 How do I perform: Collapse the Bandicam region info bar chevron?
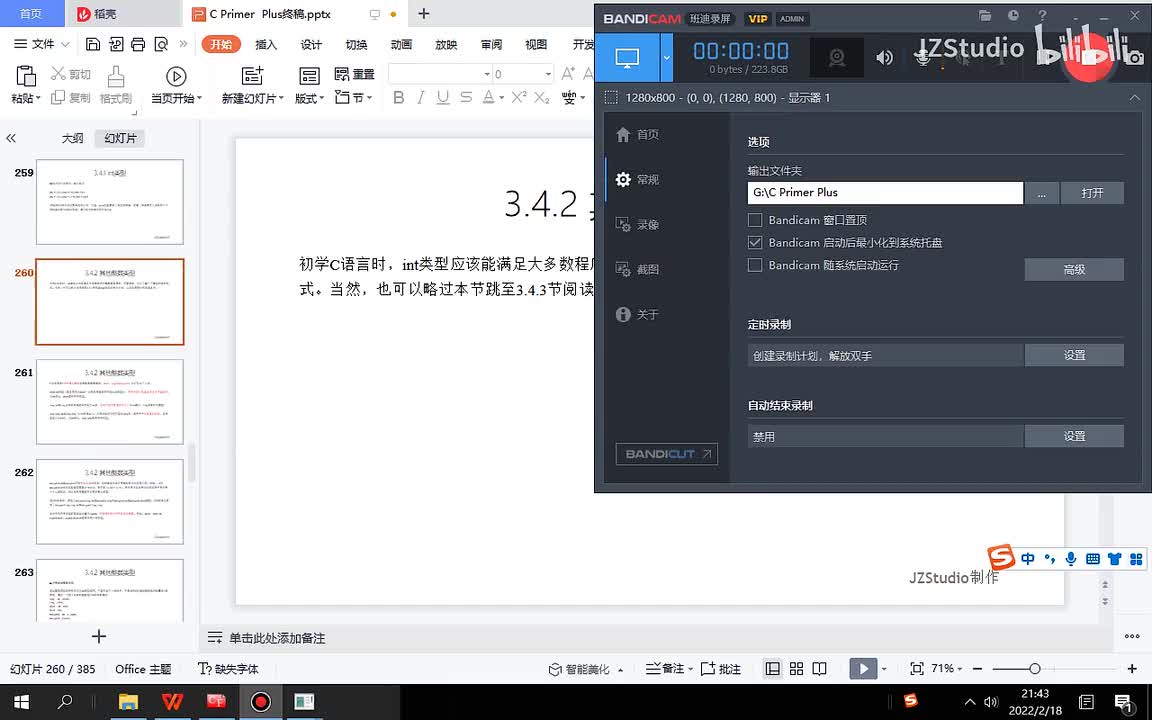coord(1134,97)
